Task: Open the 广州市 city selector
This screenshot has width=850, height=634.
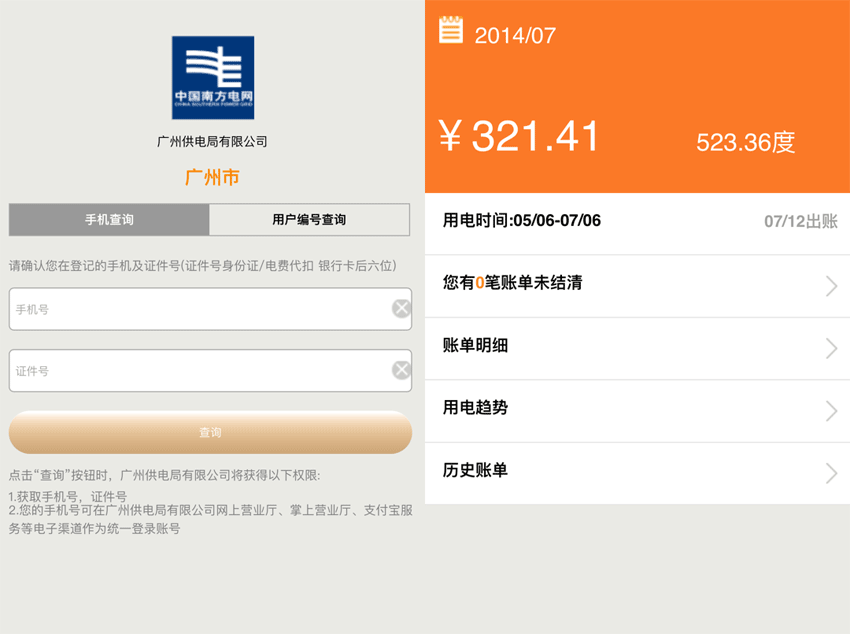Action: [x=212, y=178]
